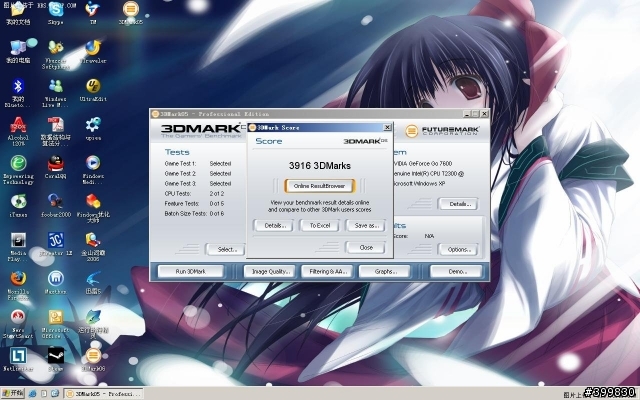Click Save as in the Score dialog
640x400 pixels.
click(366, 225)
